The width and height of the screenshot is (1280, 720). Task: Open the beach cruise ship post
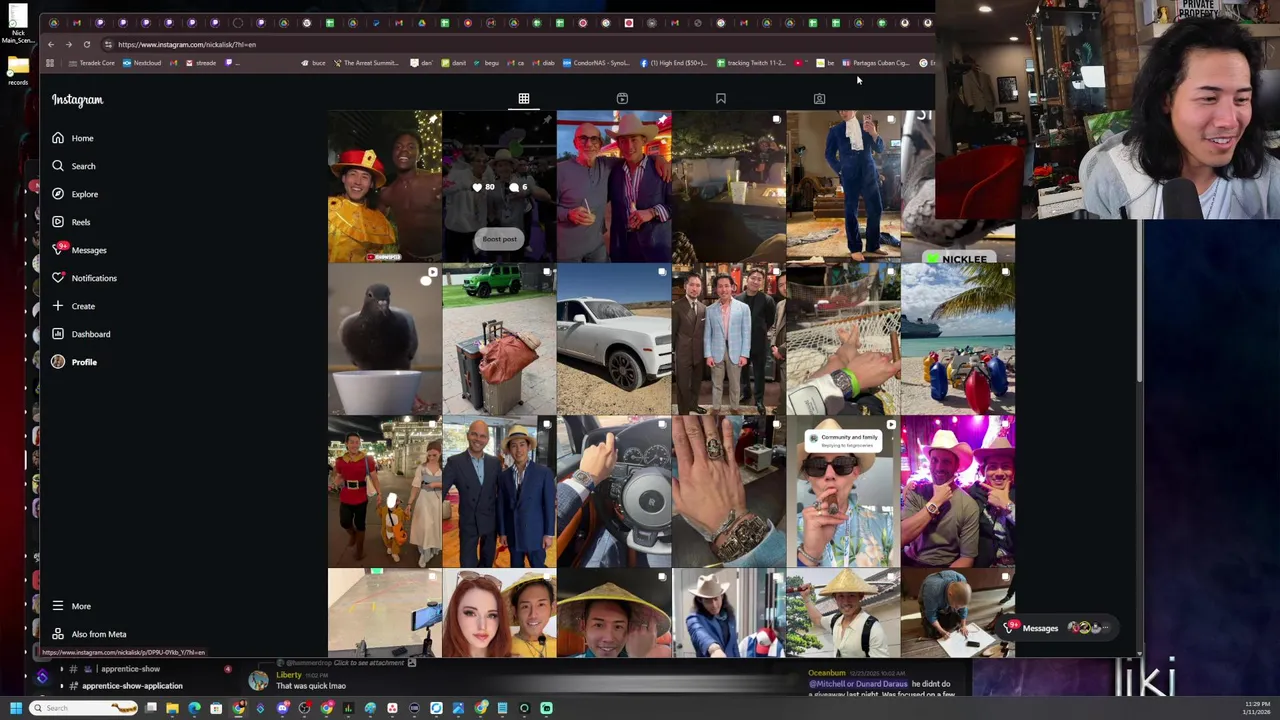(x=958, y=339)
